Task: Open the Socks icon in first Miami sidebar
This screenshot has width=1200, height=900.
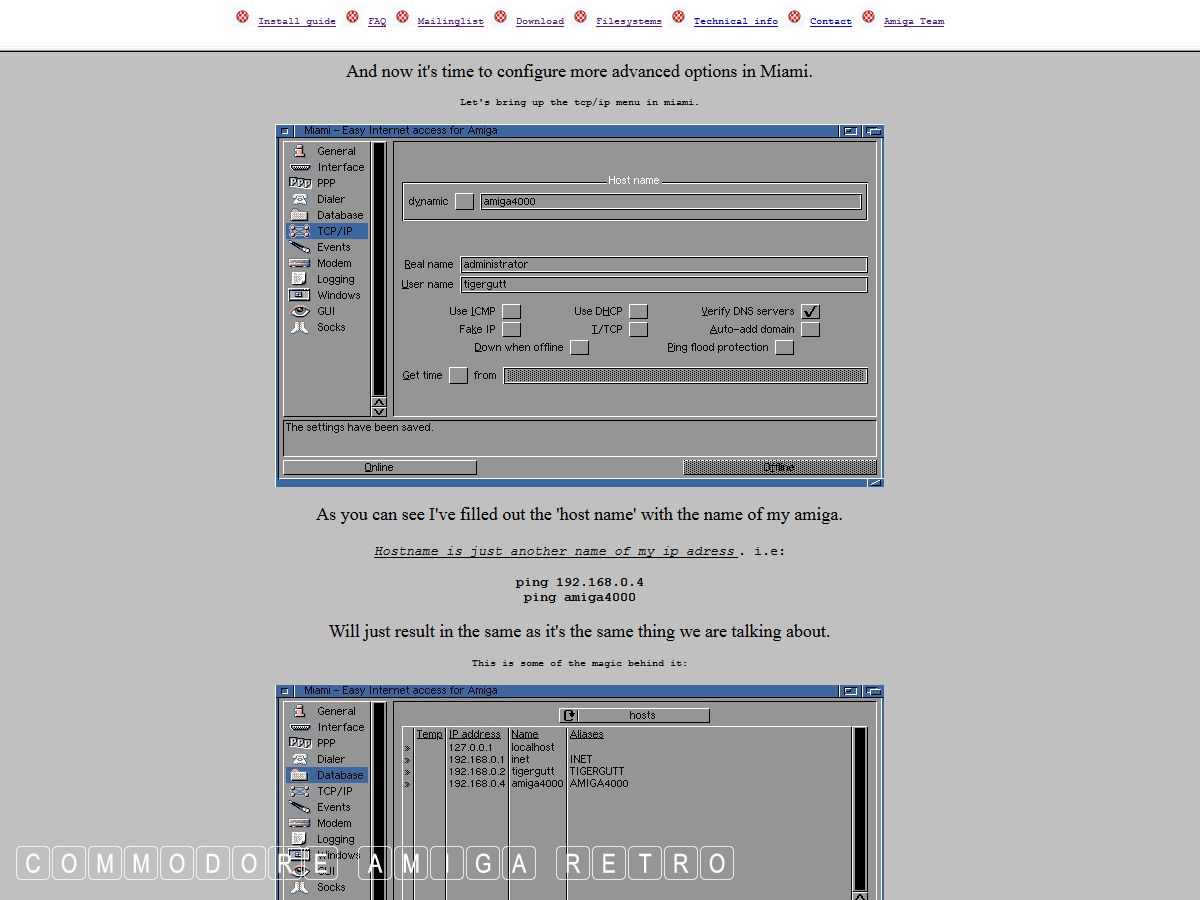Action: (299, 327)
